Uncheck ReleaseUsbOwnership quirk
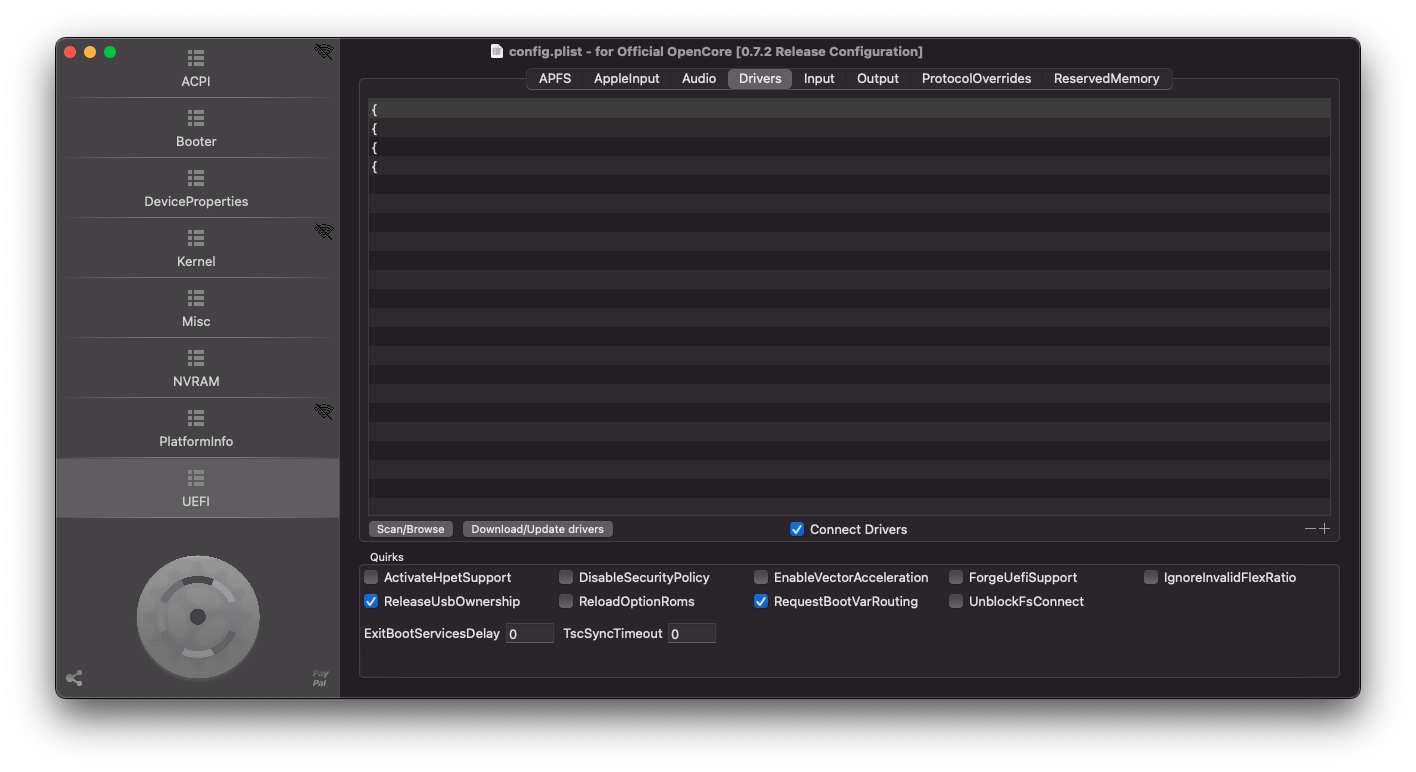The height and width of the screenshot is (772, 1416). 371,601
